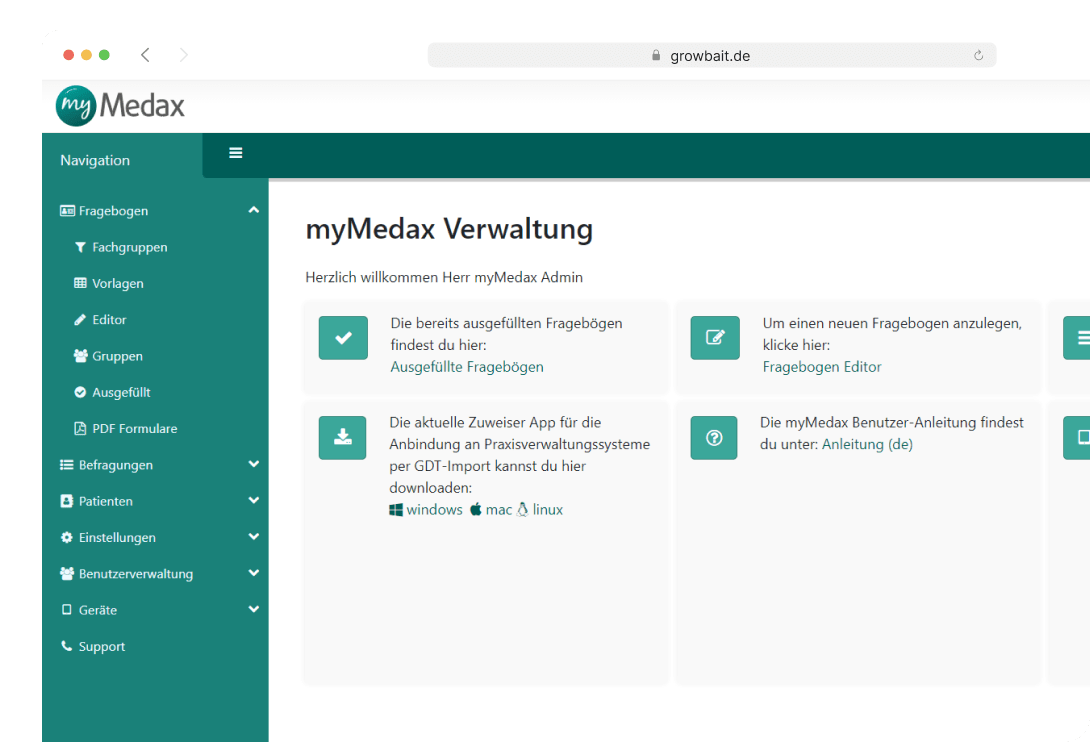Click the browser reload icon
The width and height of the screenshot is (1090, 742).
(x=978, y=56)
